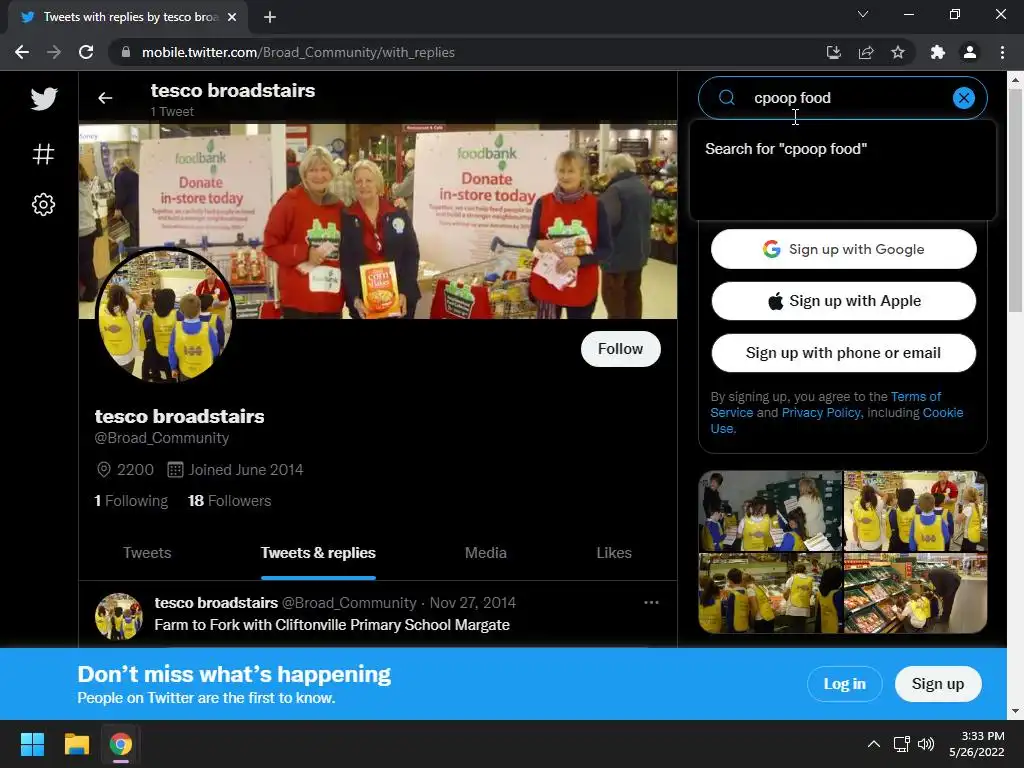1024x768 pixels.
Task: Click the browser forward arrow
Action: pos(54,52)
